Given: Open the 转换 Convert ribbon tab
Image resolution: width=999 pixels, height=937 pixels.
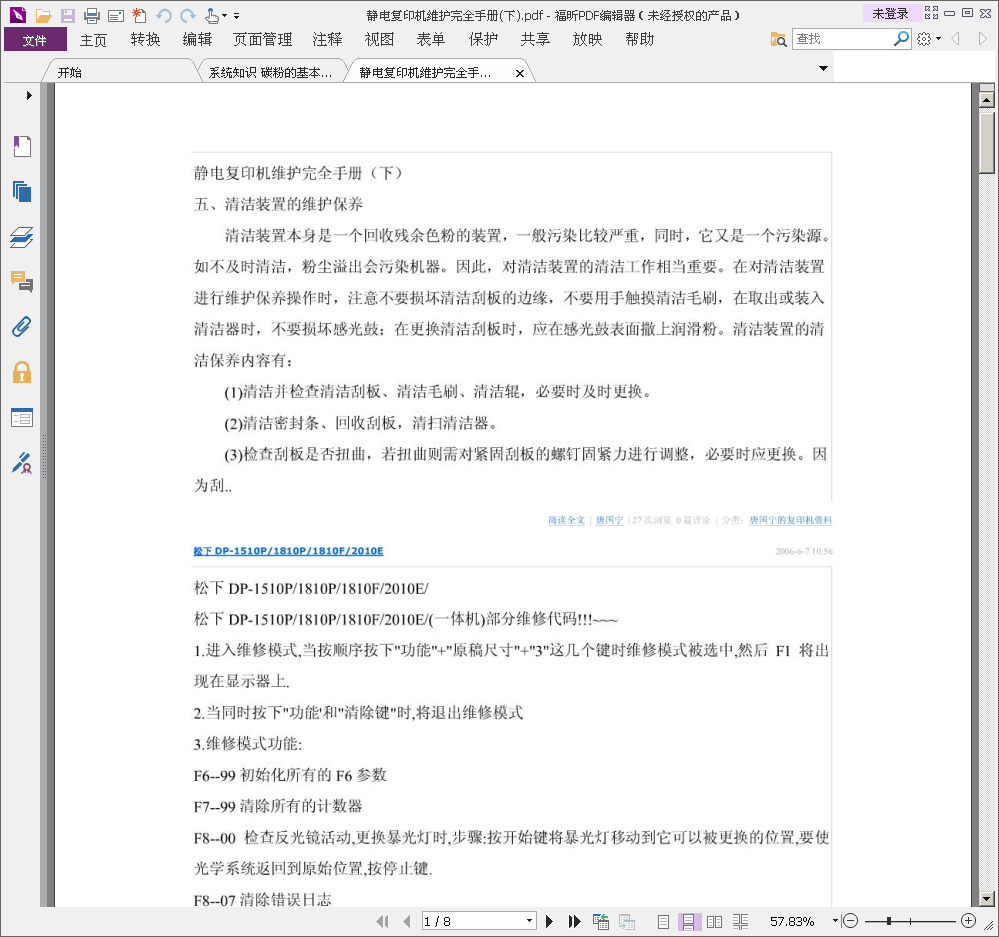Looking at the screenshot, I should [145, 39].
